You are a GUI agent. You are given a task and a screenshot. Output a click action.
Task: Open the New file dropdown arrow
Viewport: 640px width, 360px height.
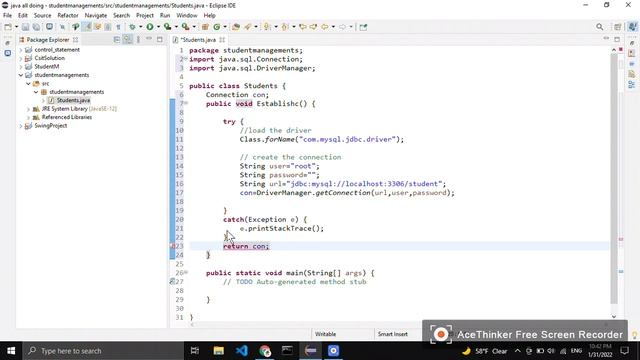(x=16, y=27)
